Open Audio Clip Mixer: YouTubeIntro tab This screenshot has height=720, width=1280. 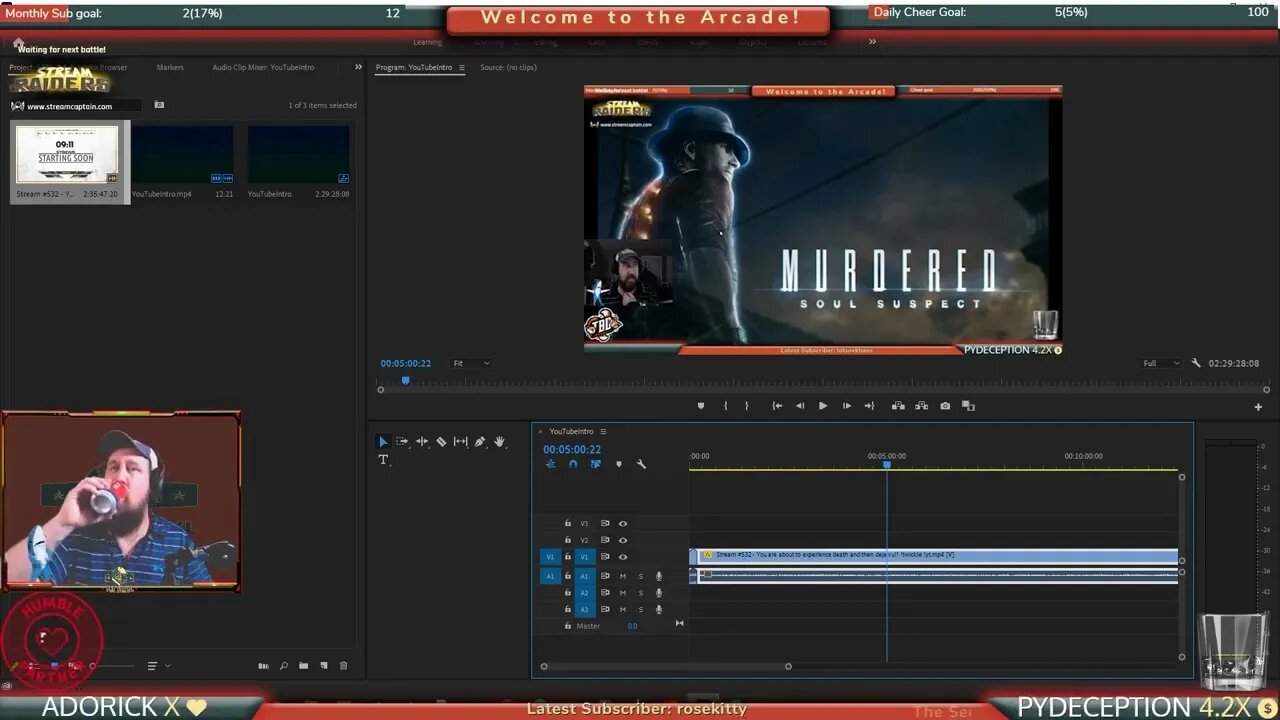(263, 67)
